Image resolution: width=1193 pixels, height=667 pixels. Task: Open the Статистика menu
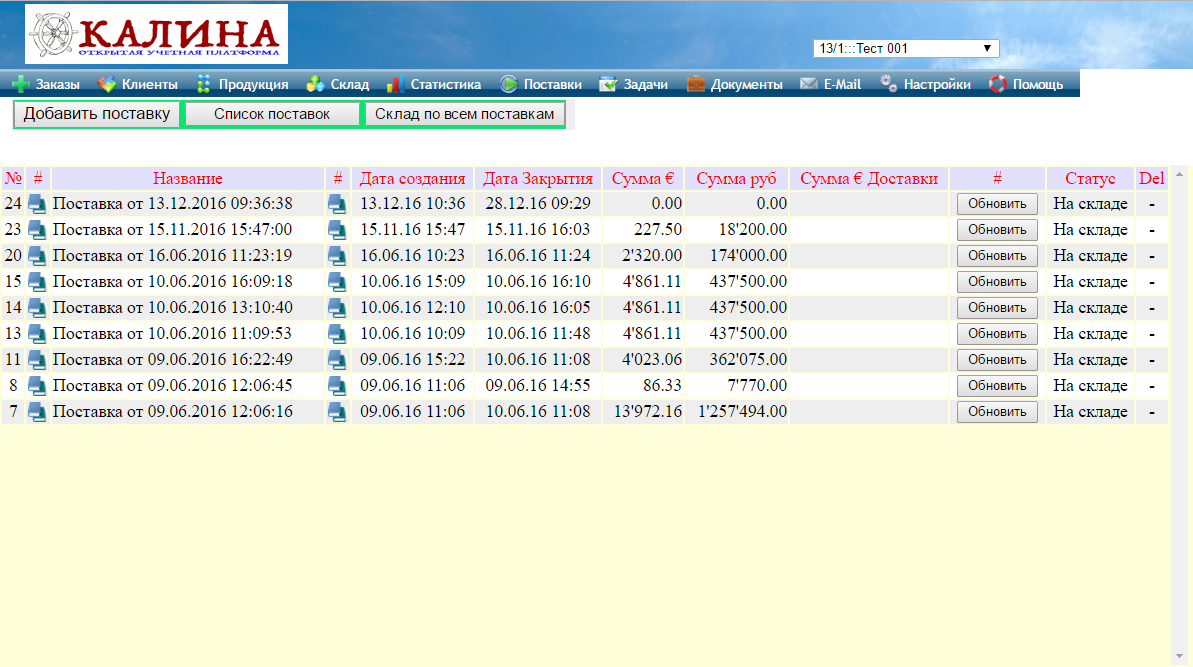[x=434, y=84]
